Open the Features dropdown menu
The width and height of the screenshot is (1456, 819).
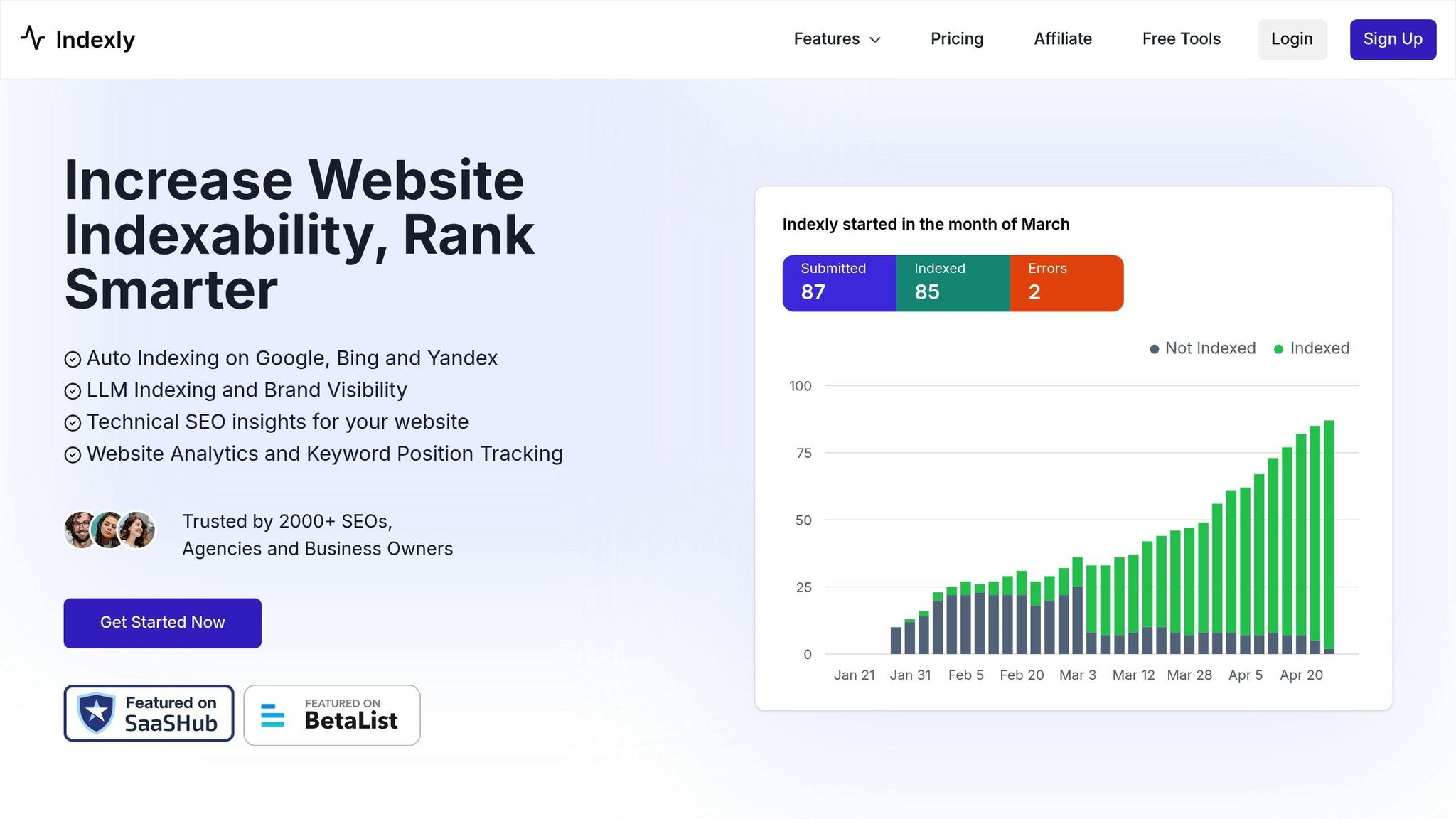[x=837, y=39]
